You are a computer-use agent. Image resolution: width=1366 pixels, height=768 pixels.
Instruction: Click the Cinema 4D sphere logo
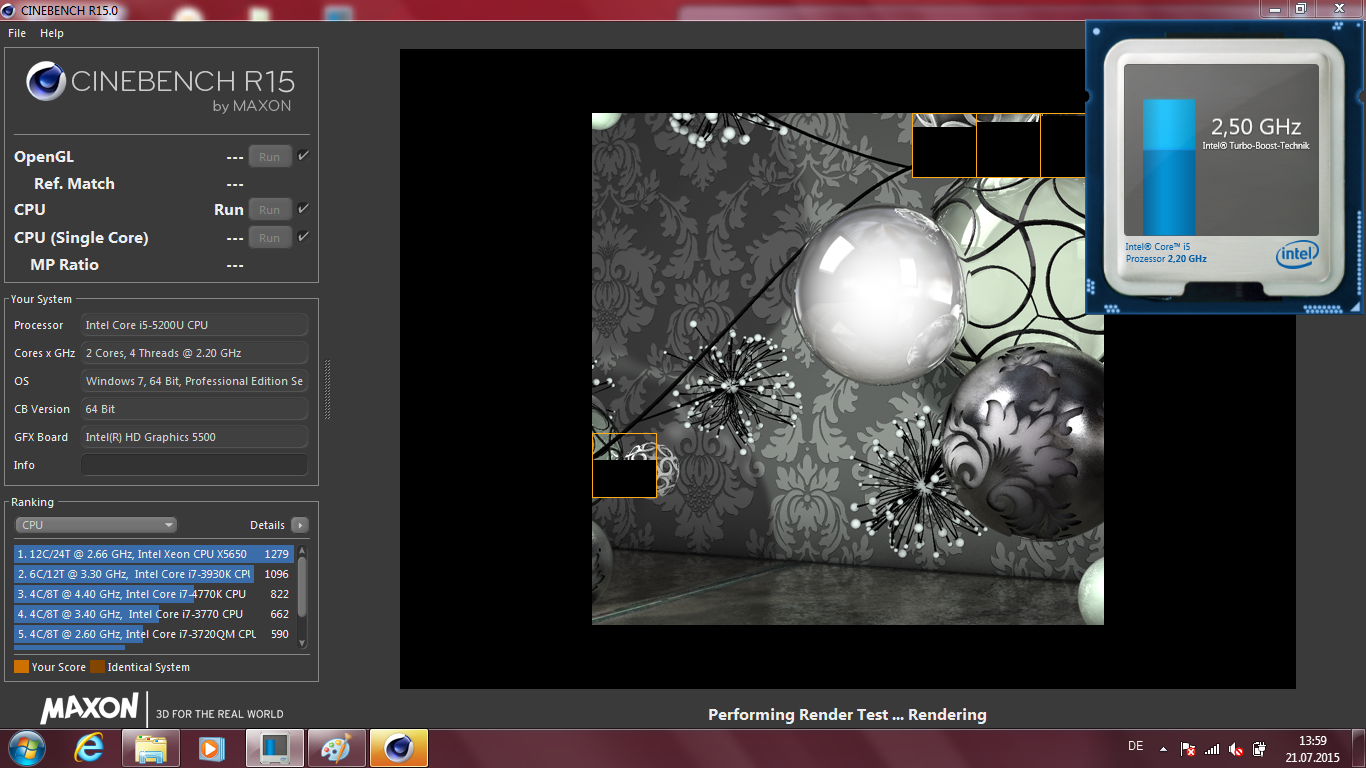[47, 81]
